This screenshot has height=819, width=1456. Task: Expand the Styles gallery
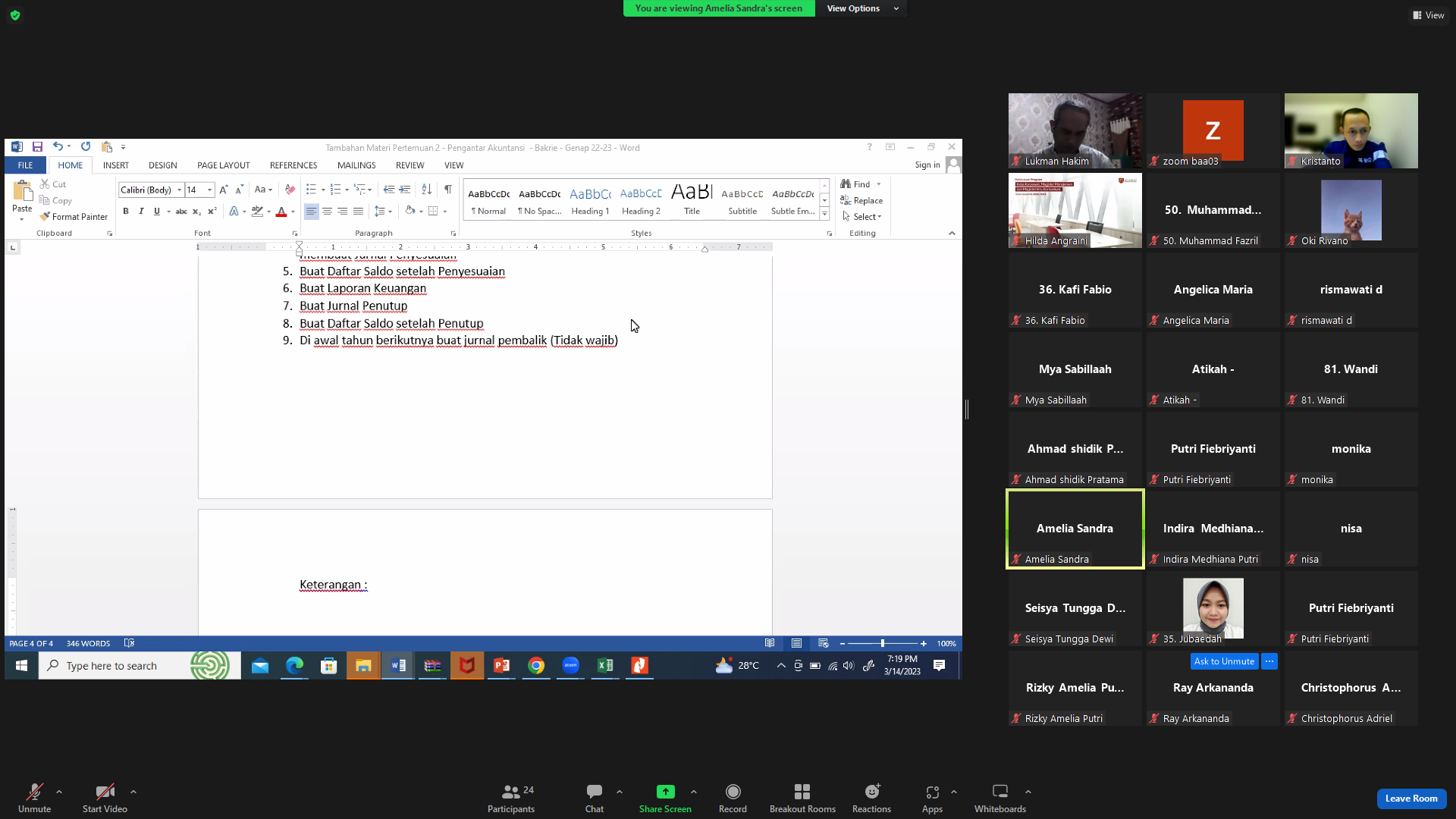pyautogui.click(x=824, y=215)
